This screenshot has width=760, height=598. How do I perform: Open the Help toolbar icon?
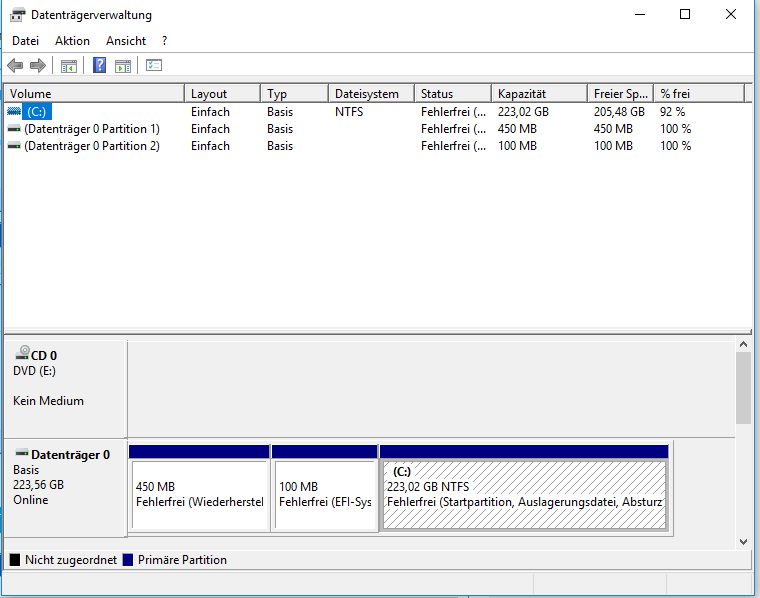click(99, 65)
